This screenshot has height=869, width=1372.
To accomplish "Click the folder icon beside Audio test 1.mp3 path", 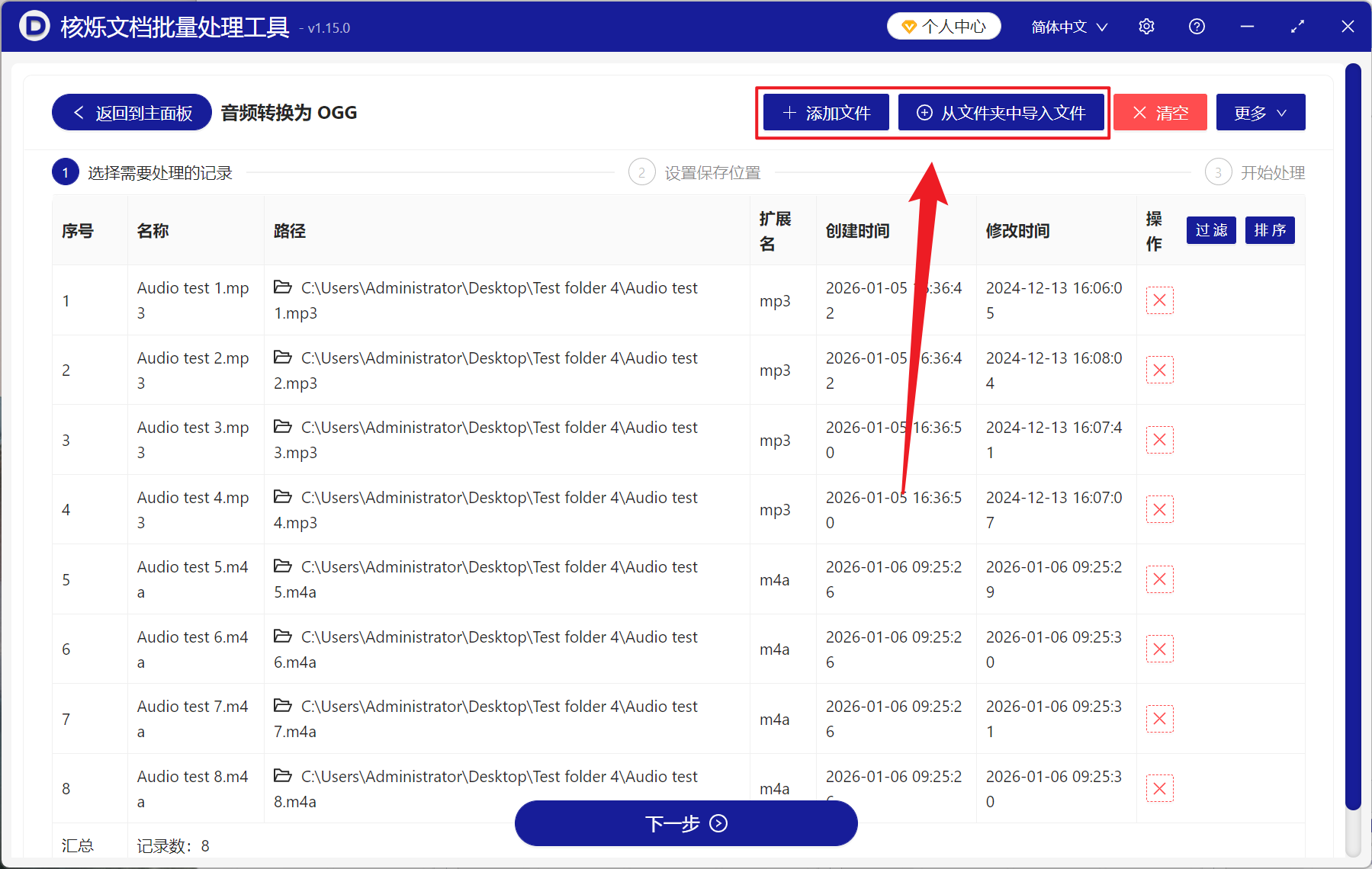I will pyautogui.click(x=281, y=287).
